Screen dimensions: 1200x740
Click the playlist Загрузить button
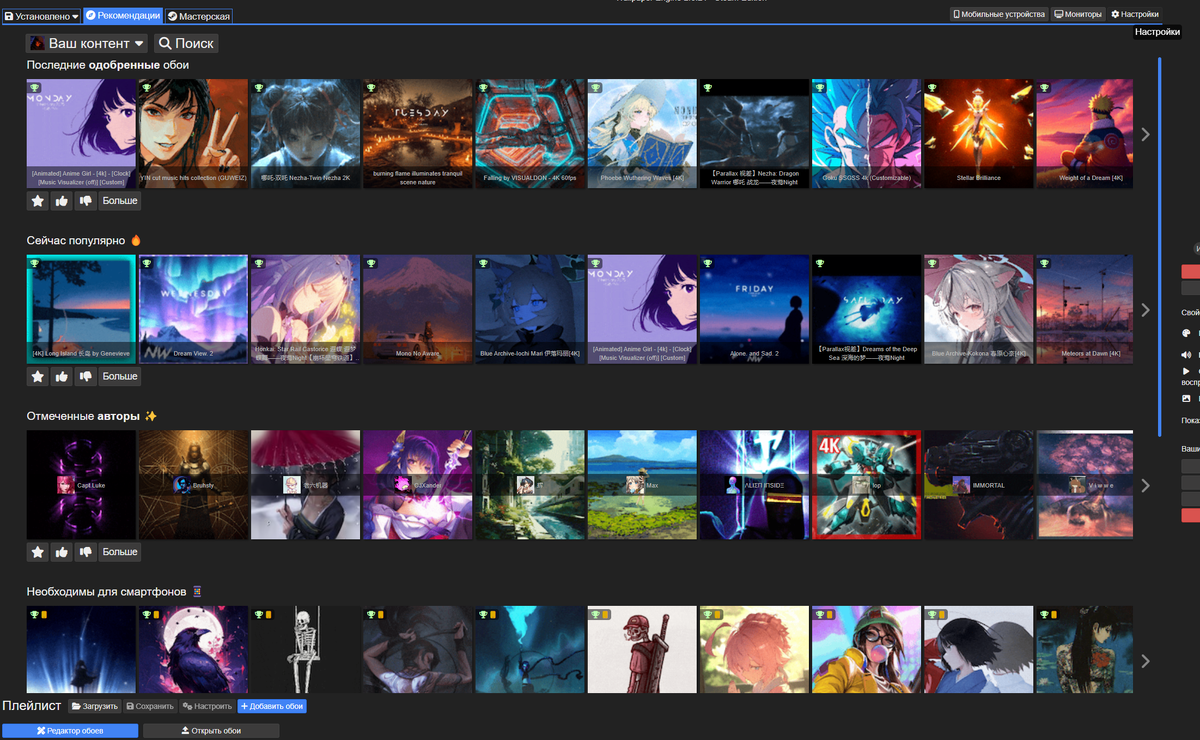click(x=95, y=706)
